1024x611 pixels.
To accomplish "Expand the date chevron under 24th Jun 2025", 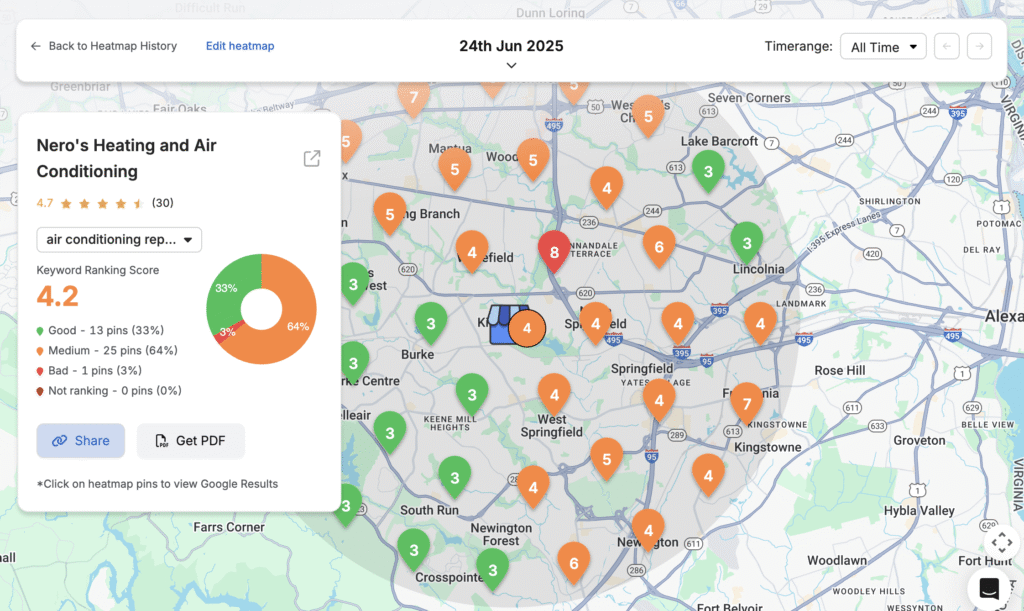I will [511, 65].
